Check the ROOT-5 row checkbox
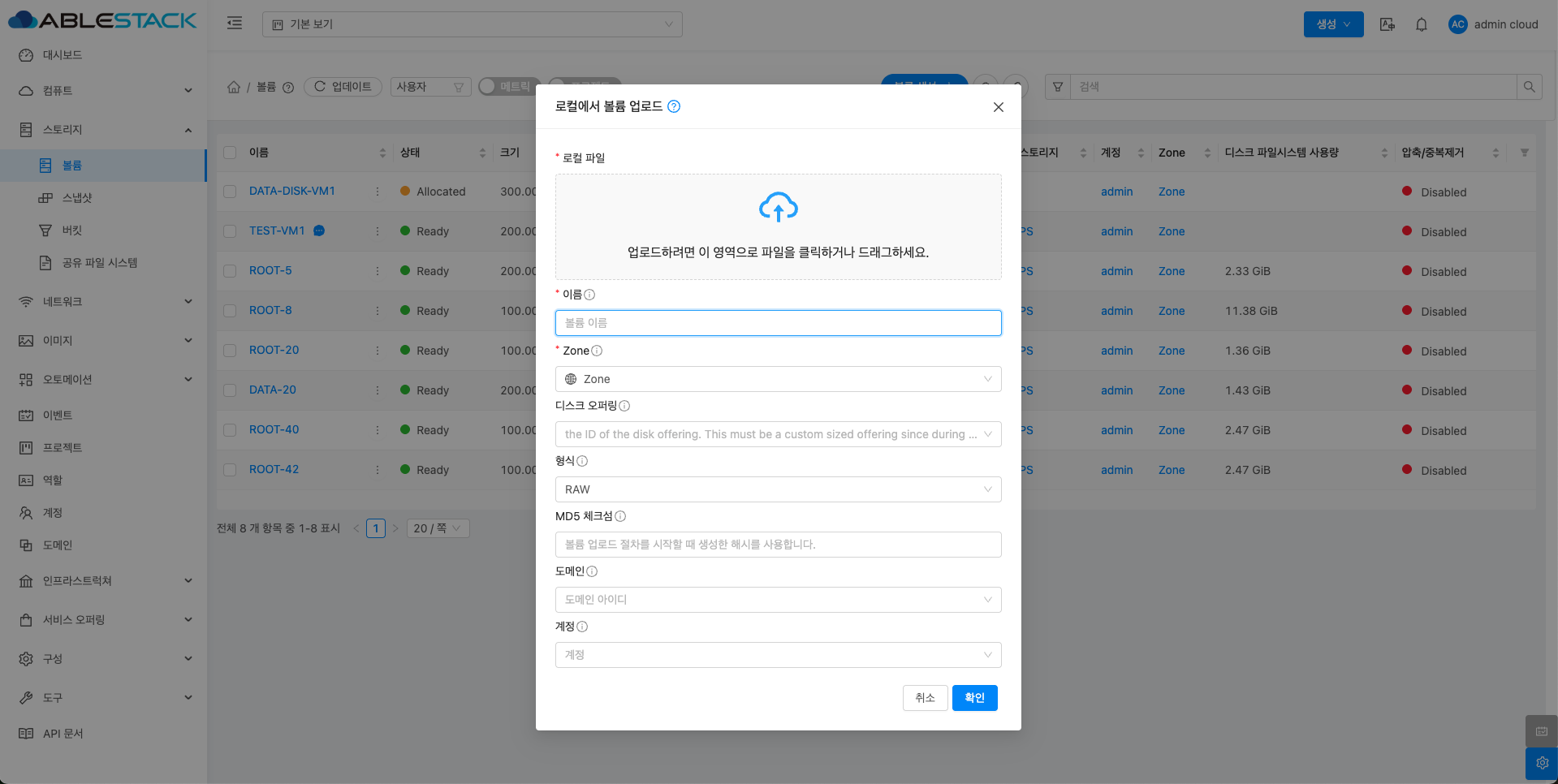Viewport: 1558px width, 784px height. click(x=230, y=271)
